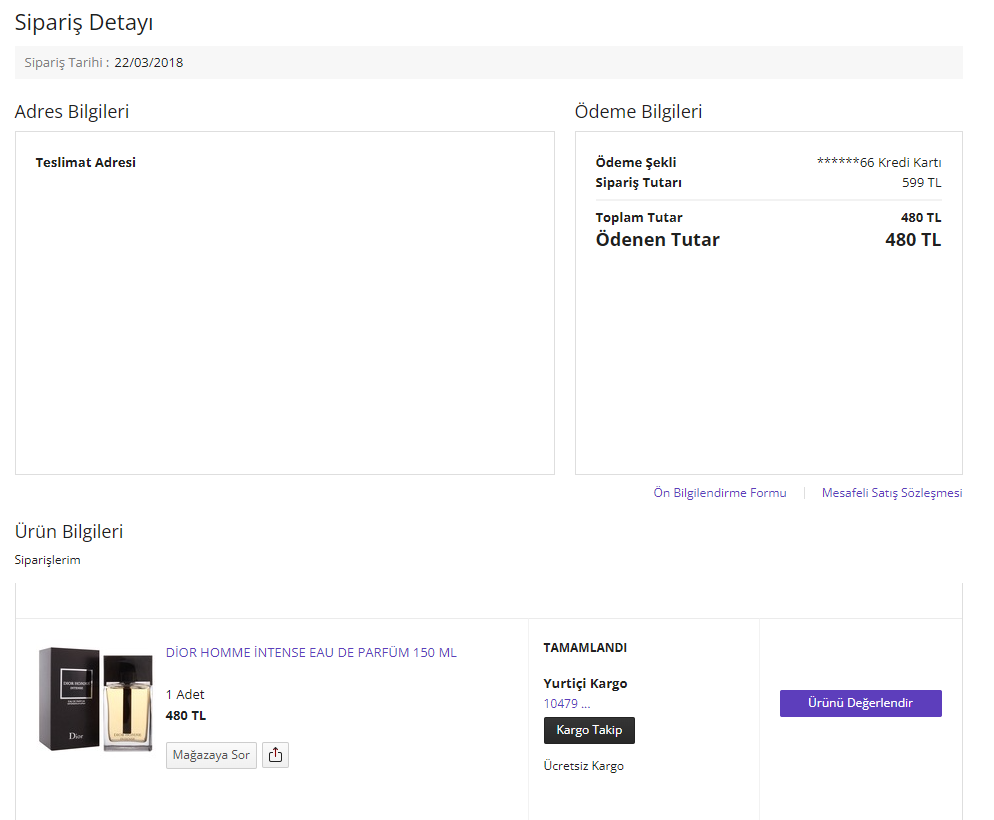Click the 599 TL order amount
This screenshot has width=994, height=820.
click(x=922, y=183)
